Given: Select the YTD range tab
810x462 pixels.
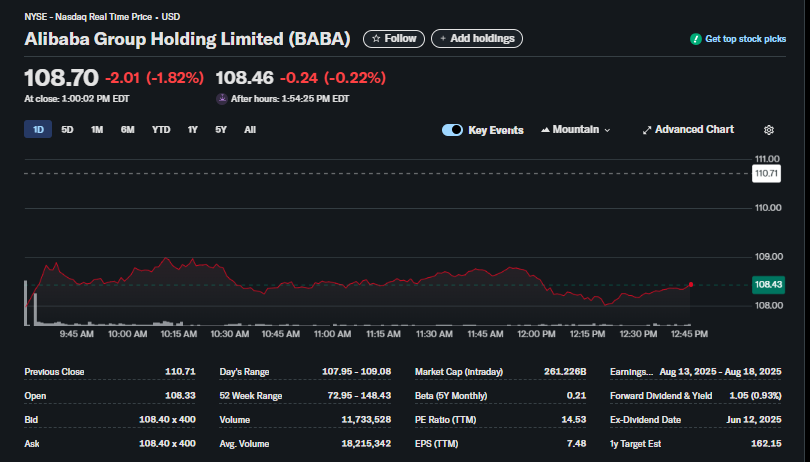Looking at the screenshot, I should coord(161,130).
